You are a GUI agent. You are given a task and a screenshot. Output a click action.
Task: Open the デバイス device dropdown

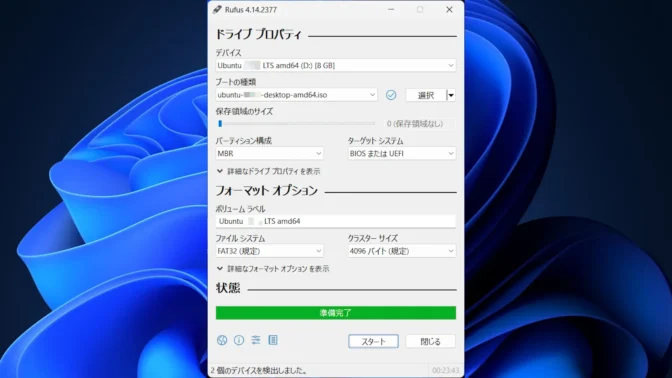tap(336, 66)
